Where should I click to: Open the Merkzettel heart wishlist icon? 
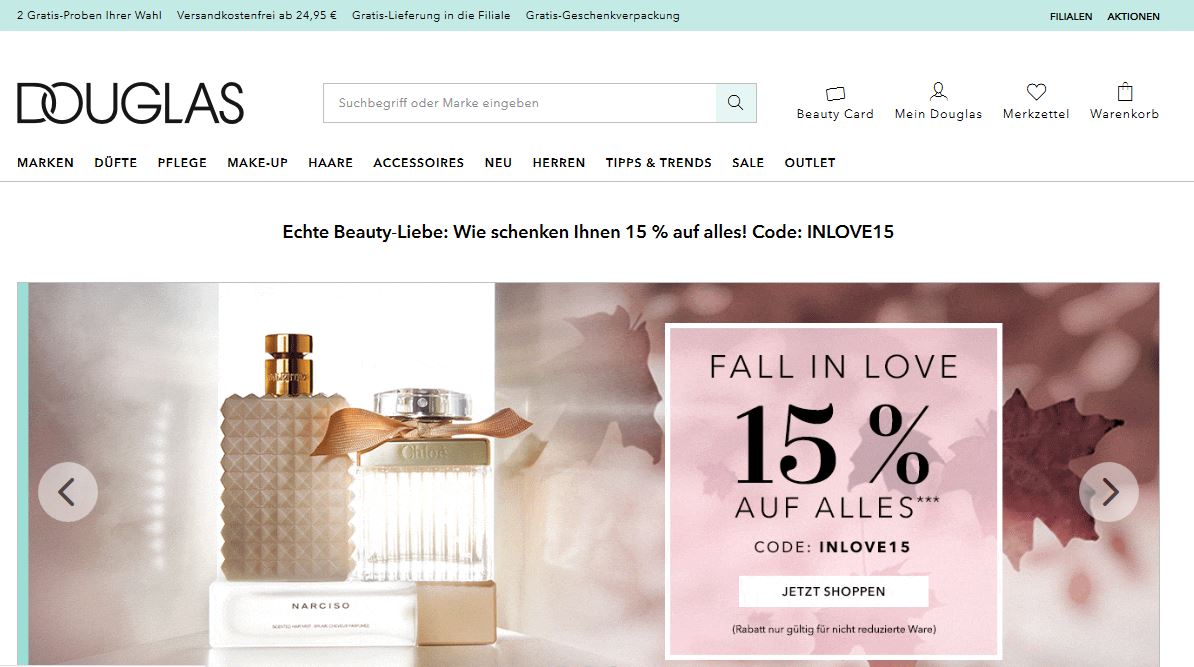[x=1036, y=91]
